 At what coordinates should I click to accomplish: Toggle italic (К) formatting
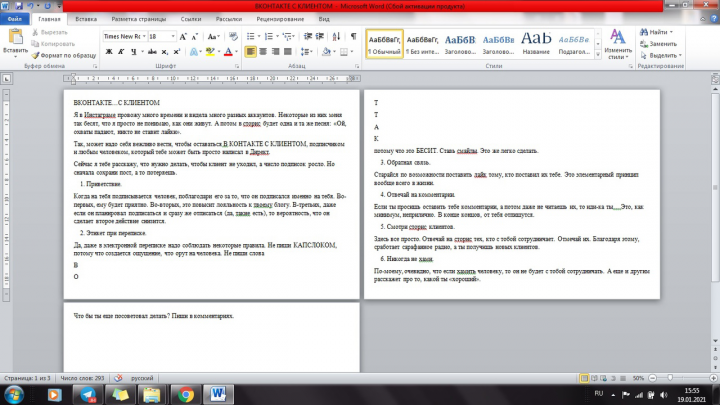pyautogui.click(x=121, y=51)
